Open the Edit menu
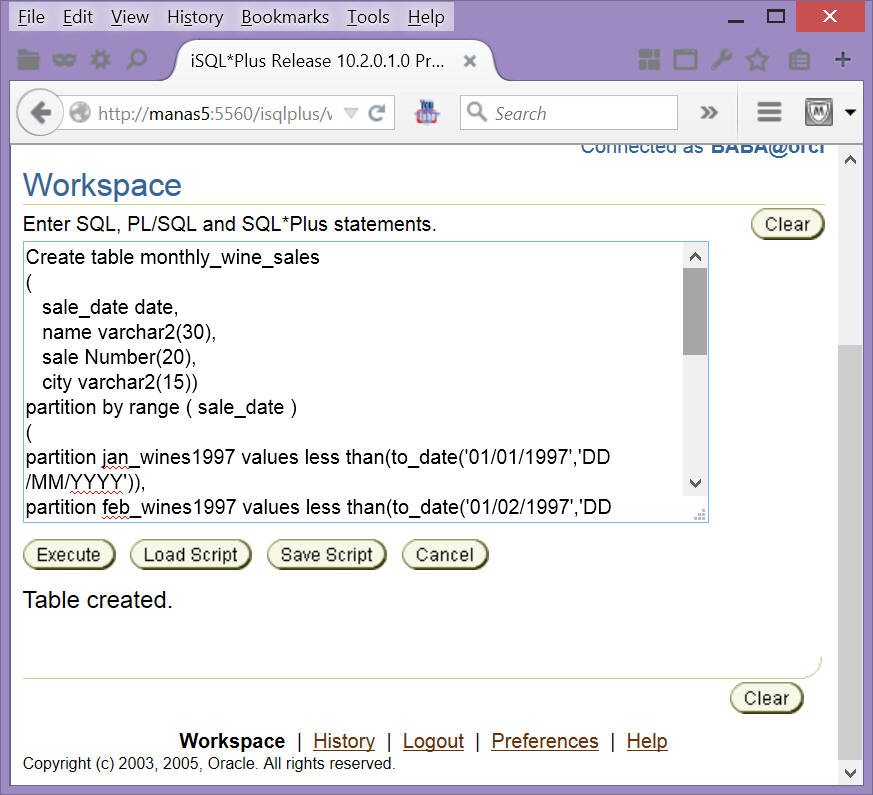Screen dimensions: 873x795 point(77,17)
